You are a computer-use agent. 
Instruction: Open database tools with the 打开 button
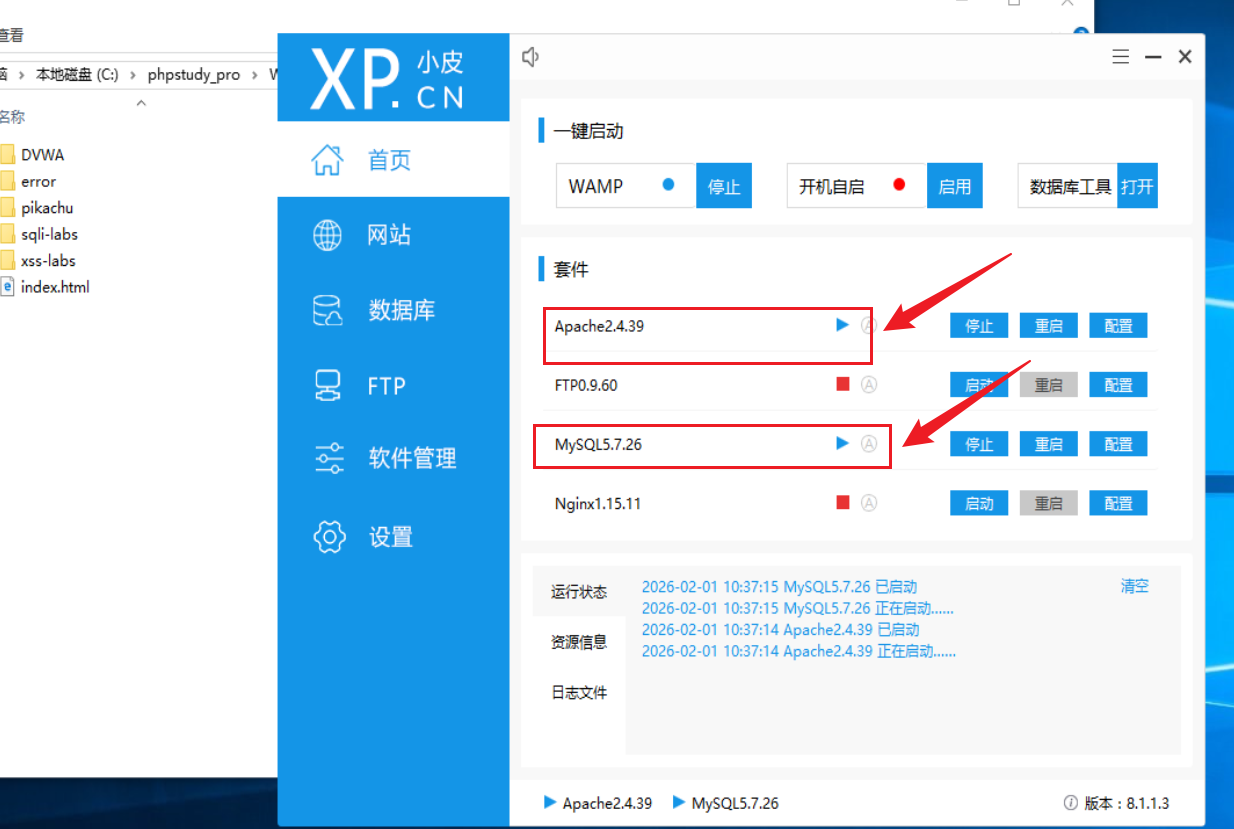(x=1137, y=186)
